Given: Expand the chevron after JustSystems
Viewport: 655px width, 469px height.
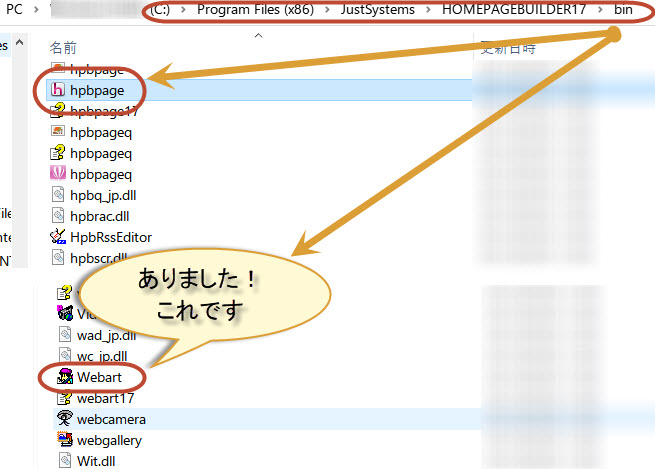Looking at the screenshot, I should (x=428, y=9).
